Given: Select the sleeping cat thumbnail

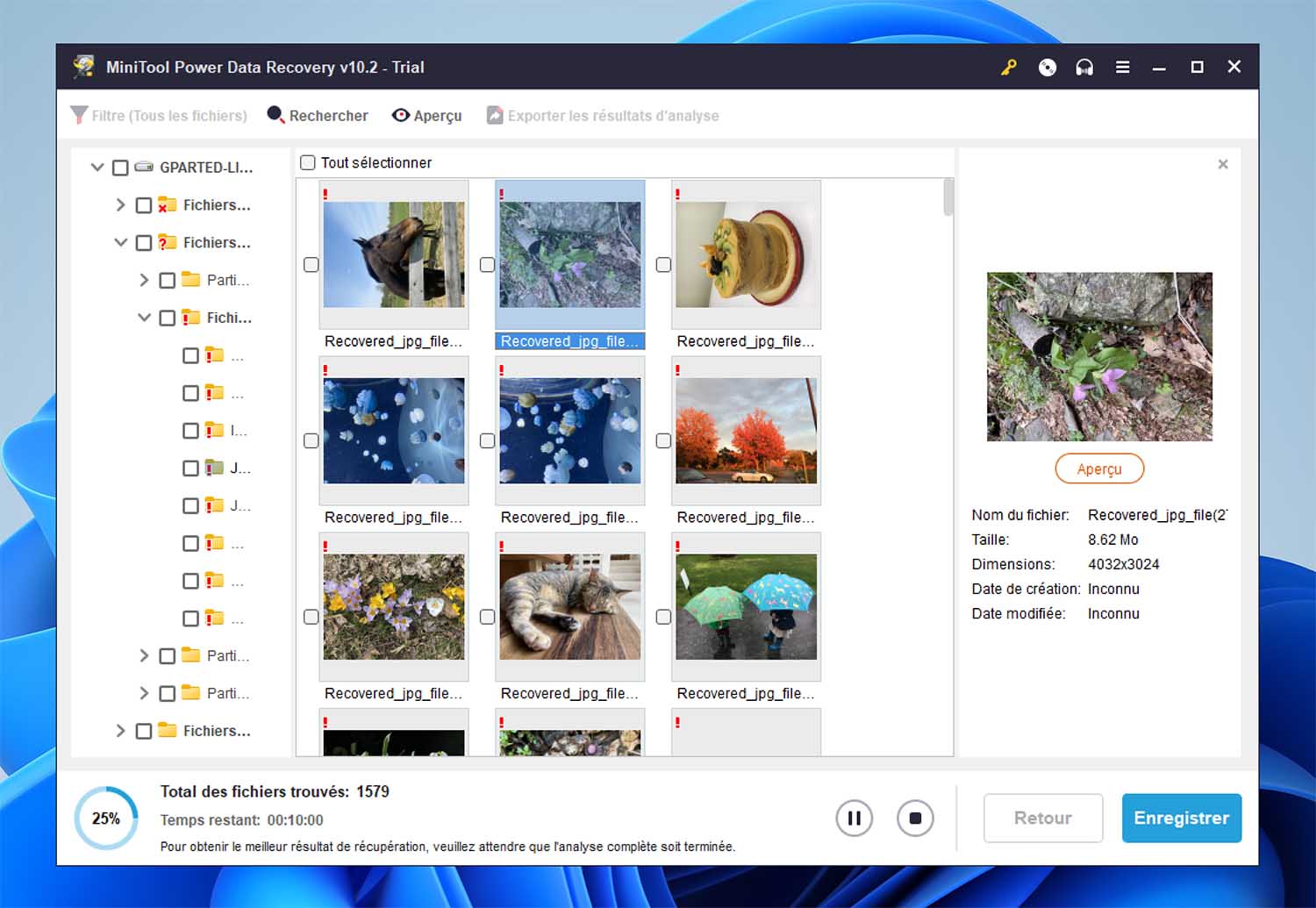Looking at the screenshot, I should (x=570, y=607).
